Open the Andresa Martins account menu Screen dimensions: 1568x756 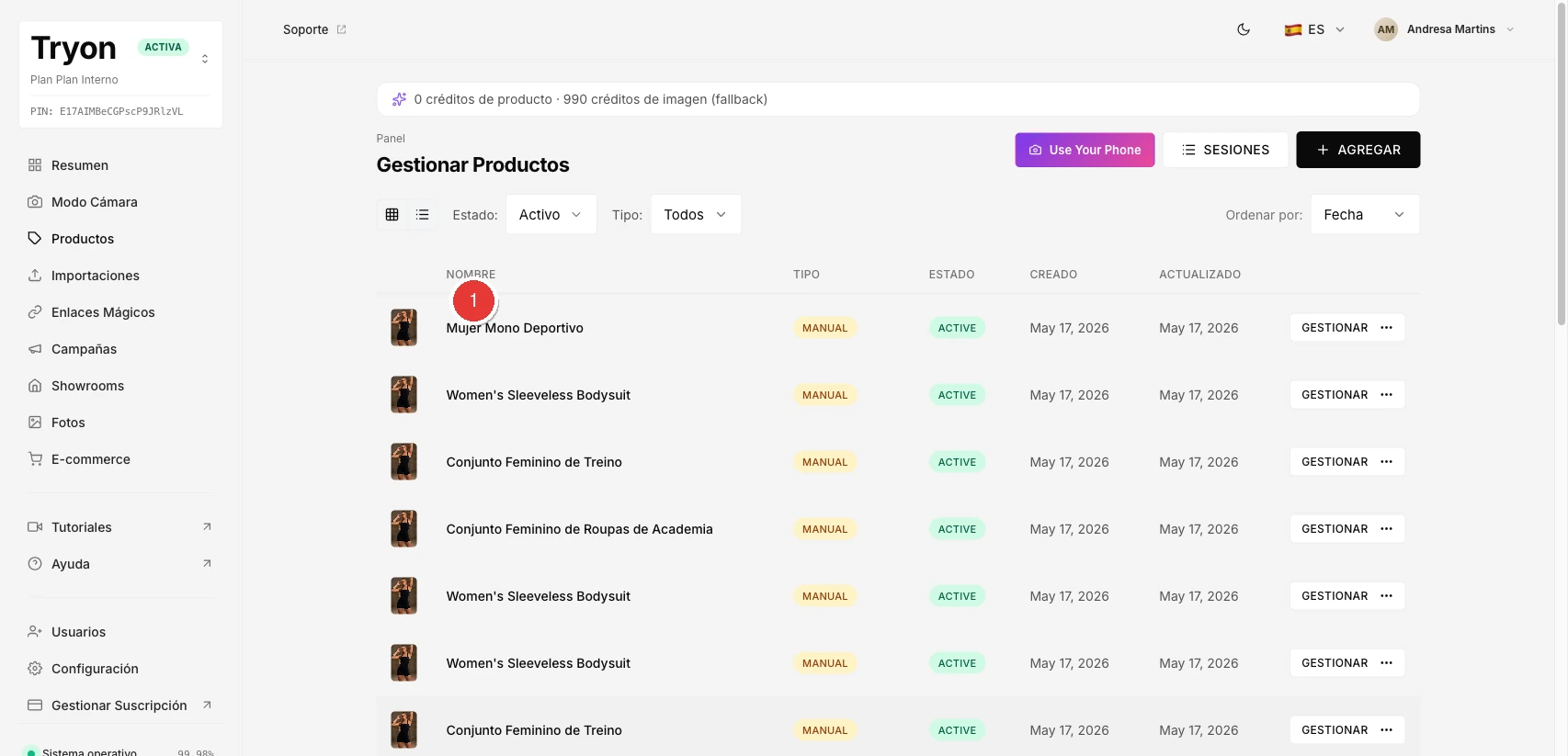click(1444, 29)
